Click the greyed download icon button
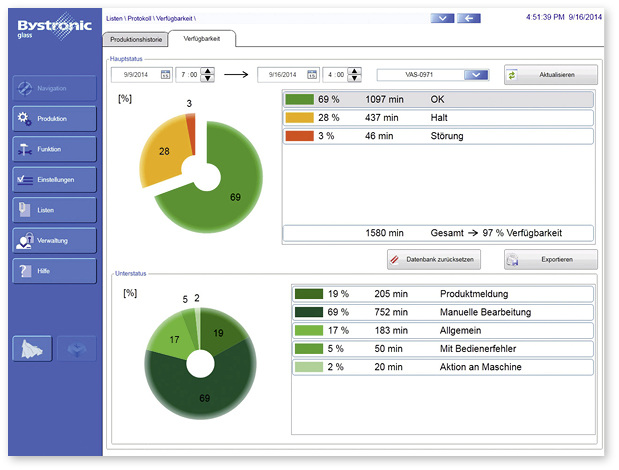Image resolution: width=619 pixels, height=470 pixels. tap(77, 348)
